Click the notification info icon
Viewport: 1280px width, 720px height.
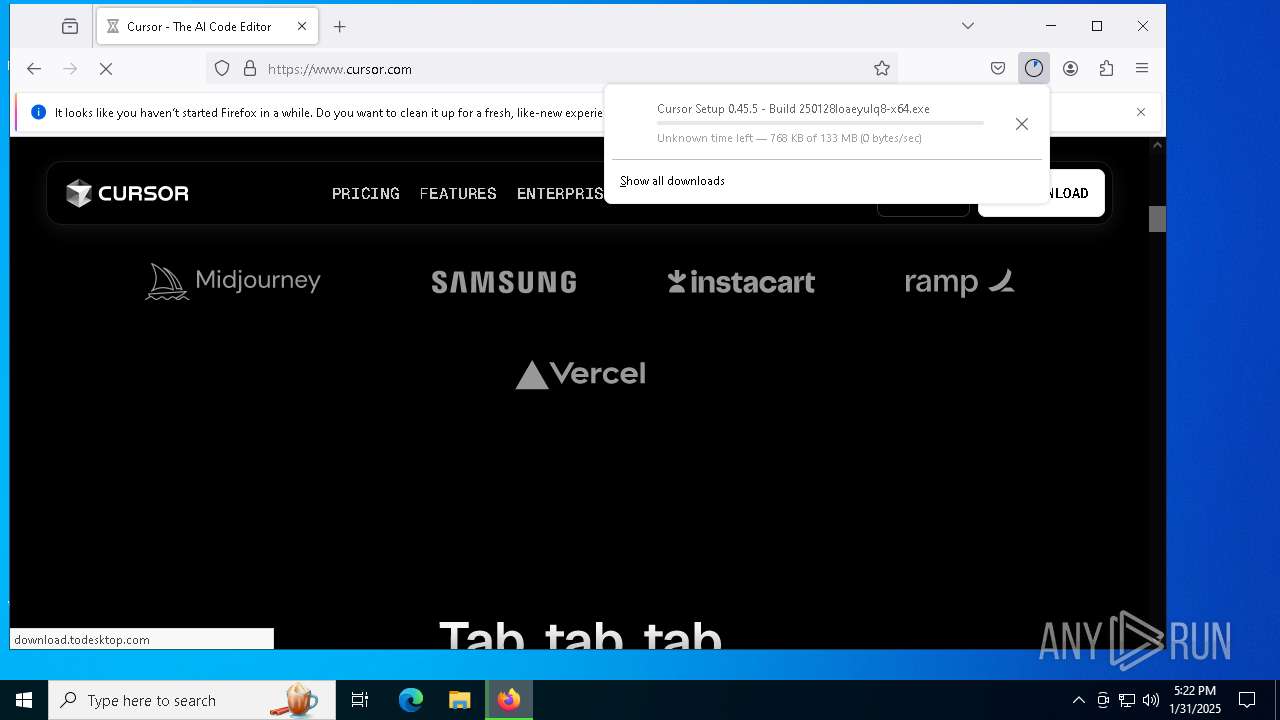(39, 113)
